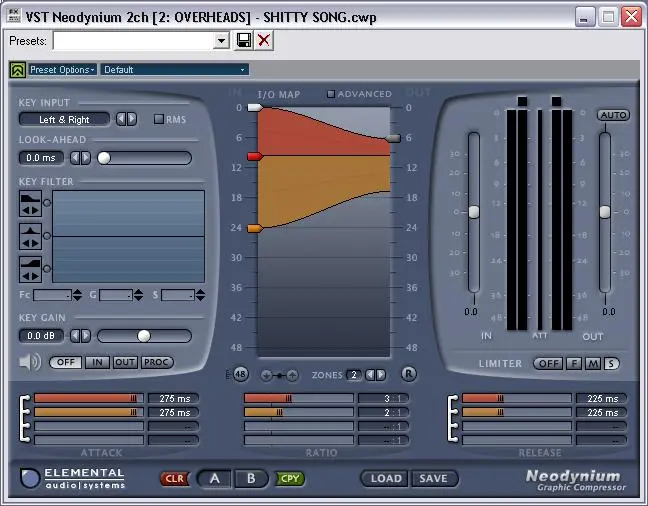Toggle the AUTO output gain button
This screenshot has height=506, width=648.
tap(613, 115)
